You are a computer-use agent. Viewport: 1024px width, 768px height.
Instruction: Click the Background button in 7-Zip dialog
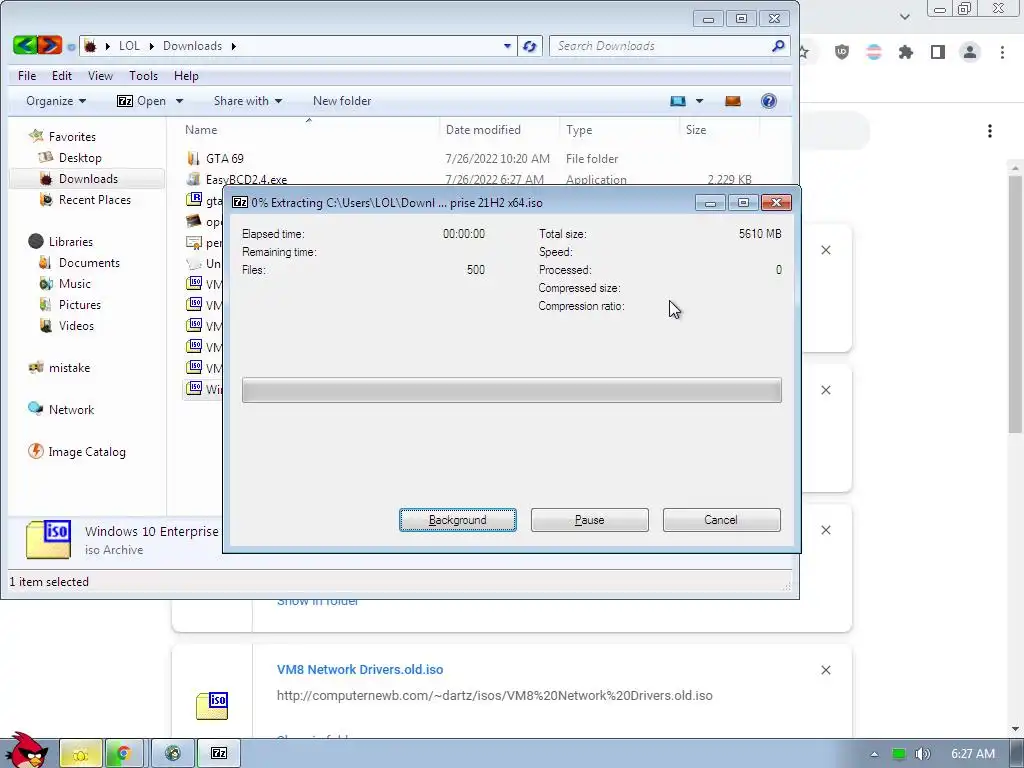[458, 520]
